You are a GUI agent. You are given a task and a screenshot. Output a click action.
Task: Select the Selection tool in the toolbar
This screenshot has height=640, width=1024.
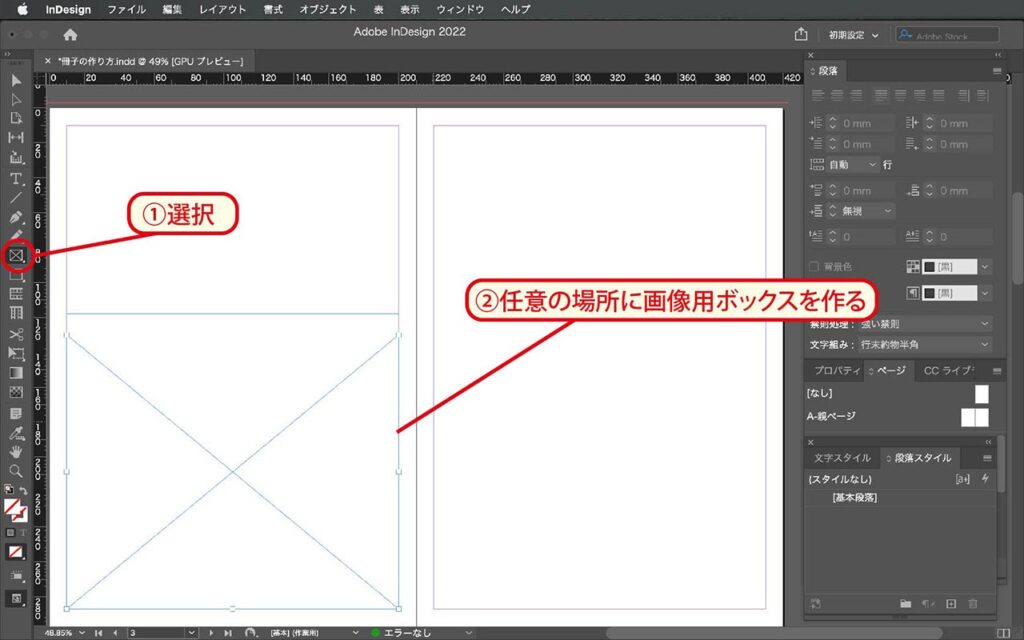coord(15,80)
